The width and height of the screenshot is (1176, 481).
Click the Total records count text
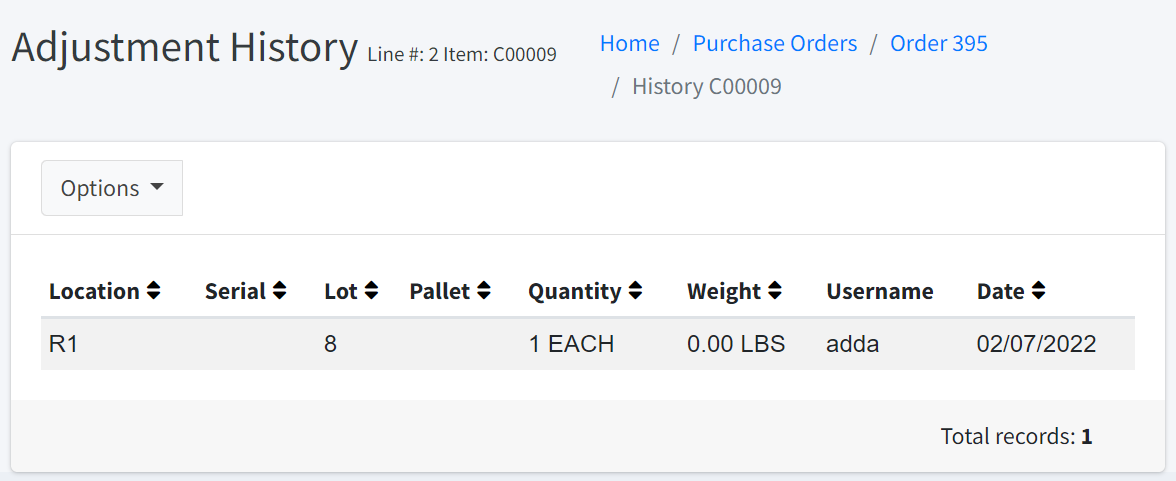[x=1016, y=437]
